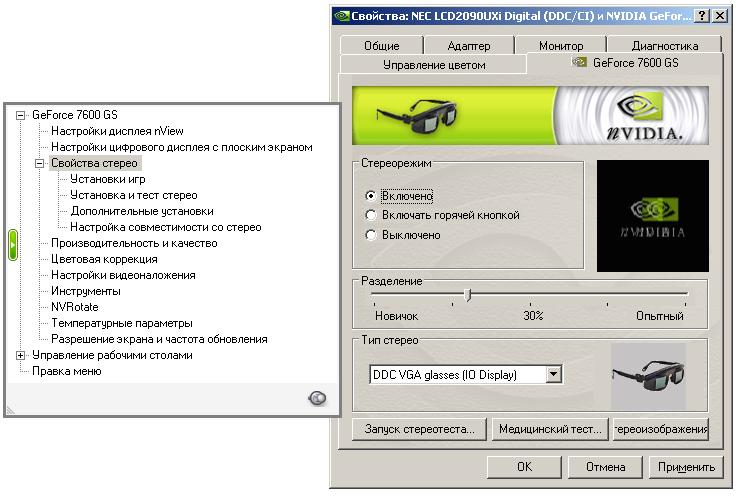Expand the Управление рабочими столами node
The width and height of the screenshot is (740, 496).
click(x=20, y=355)
